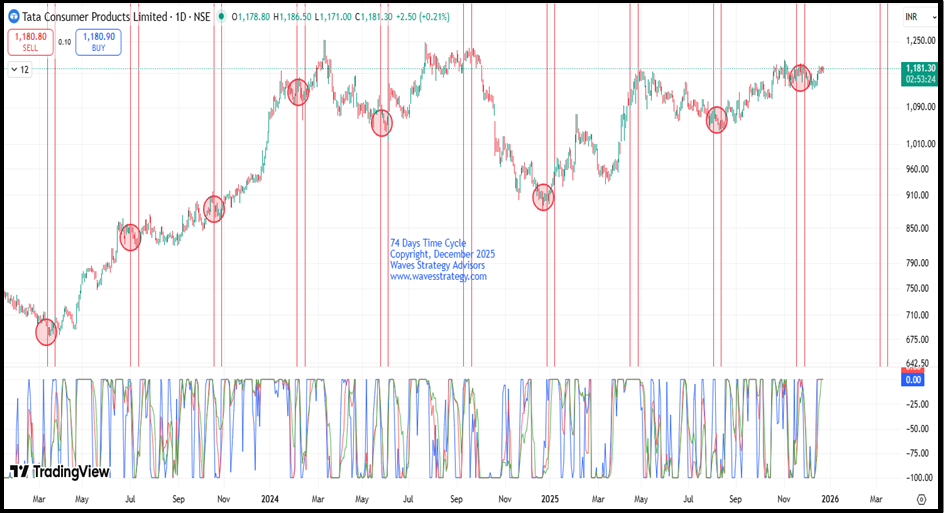Viewport: 944px width, 513px height.
Task: Click the spread value 0.10
Action: pos(64,42)
